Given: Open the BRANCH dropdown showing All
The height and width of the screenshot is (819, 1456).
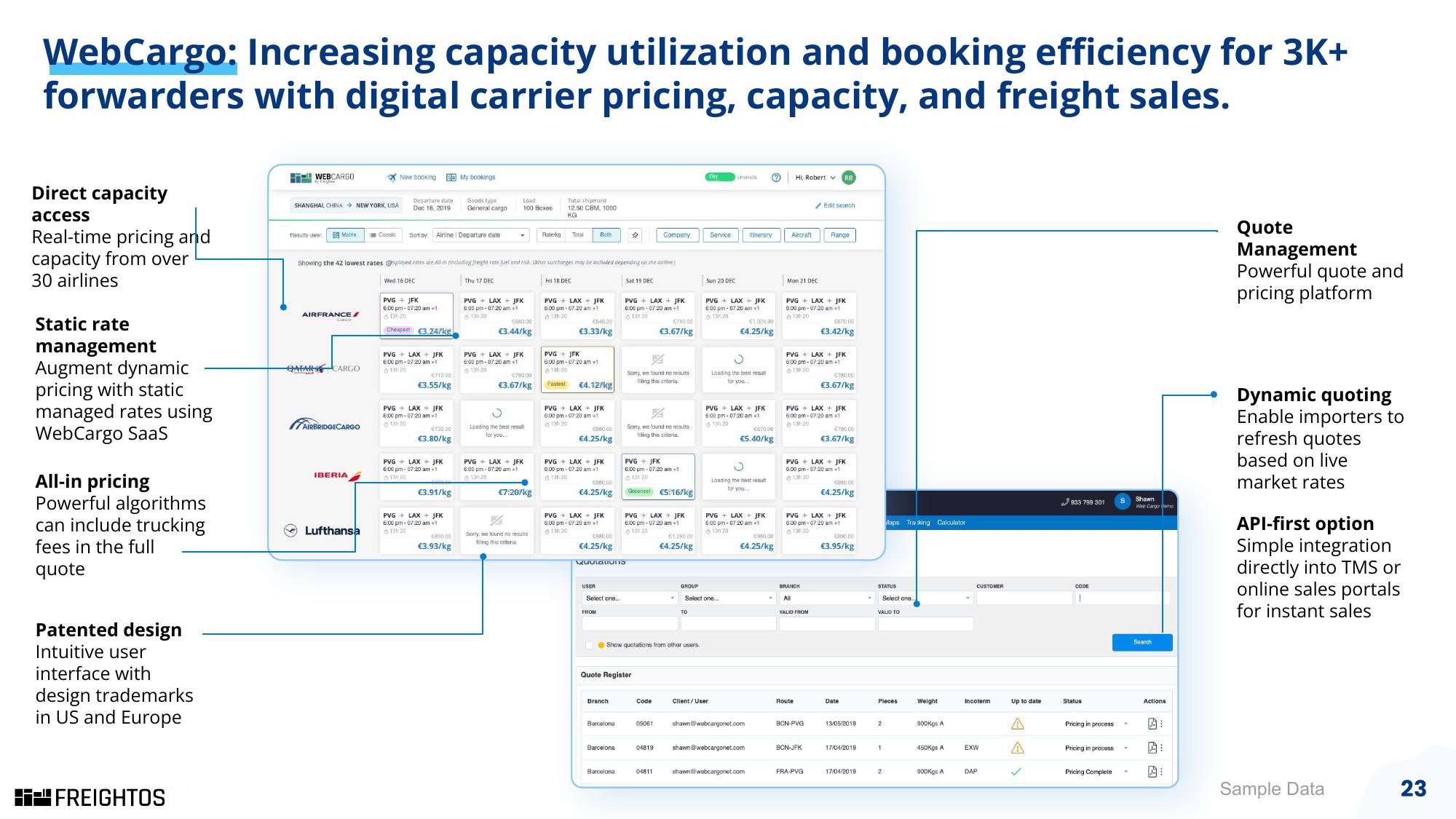Looking at the screenshot, I should click(826, 598).
